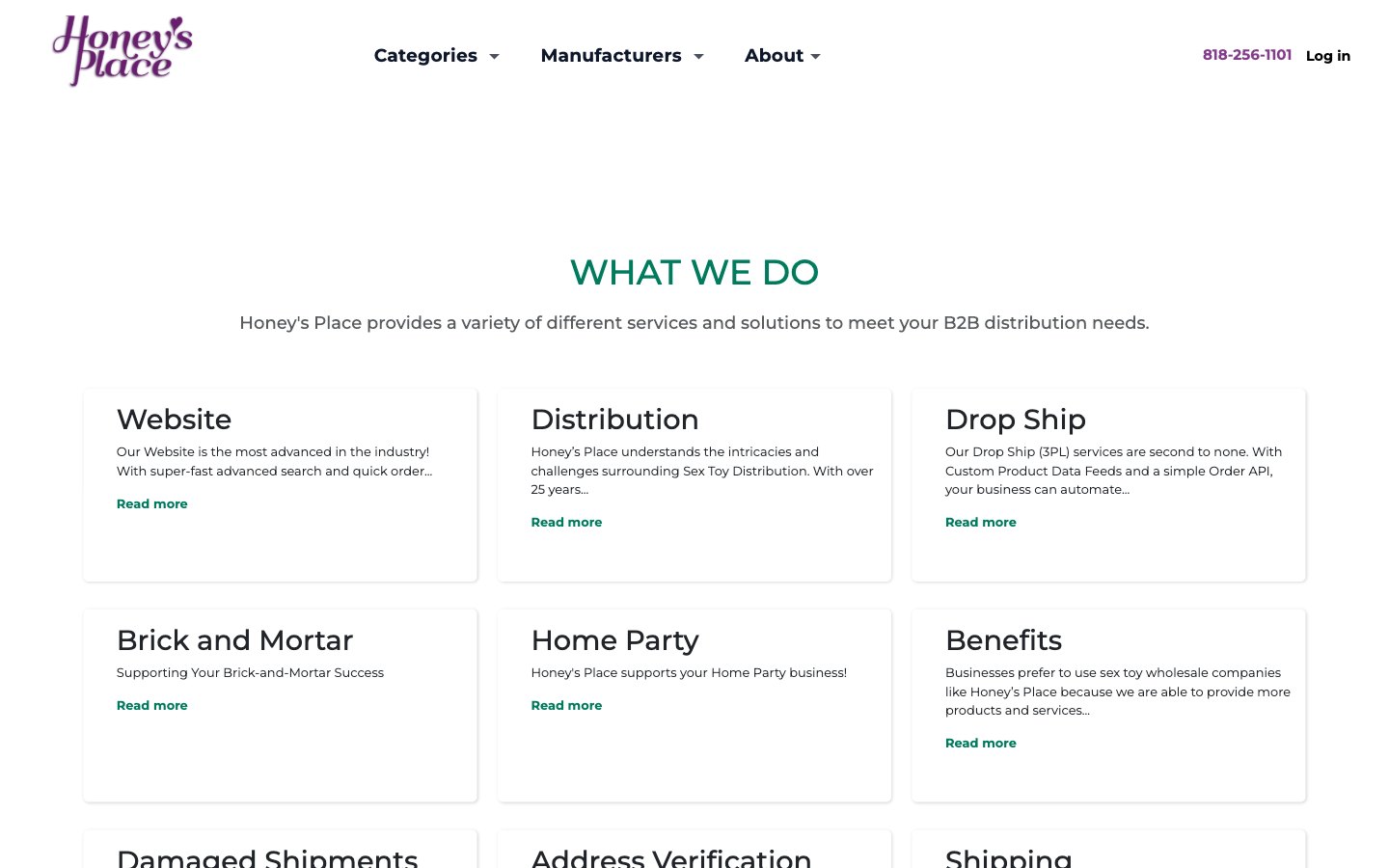The height and width of the screenshot is (868, 1389).
Task: Click the Address Verification card heading
Action: point(671,857)
